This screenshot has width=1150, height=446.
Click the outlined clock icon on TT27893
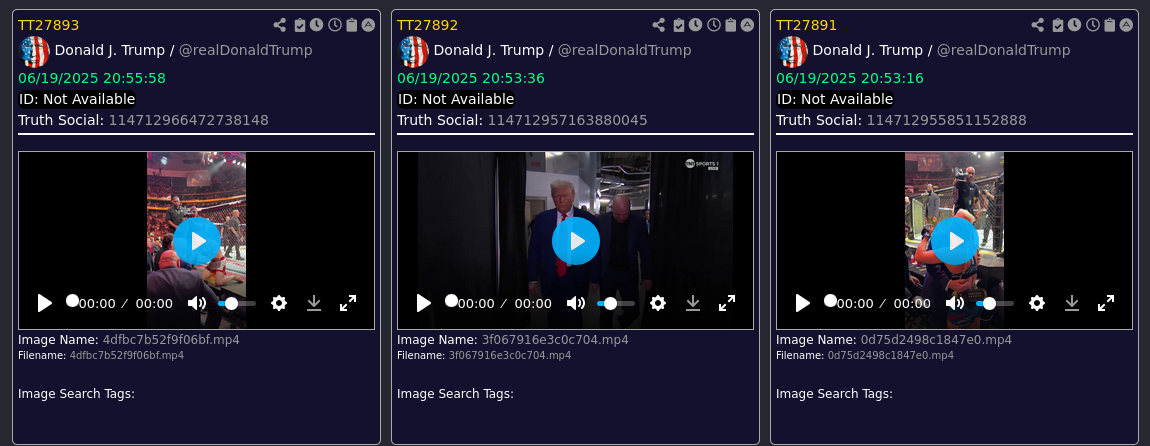(334, 25)
